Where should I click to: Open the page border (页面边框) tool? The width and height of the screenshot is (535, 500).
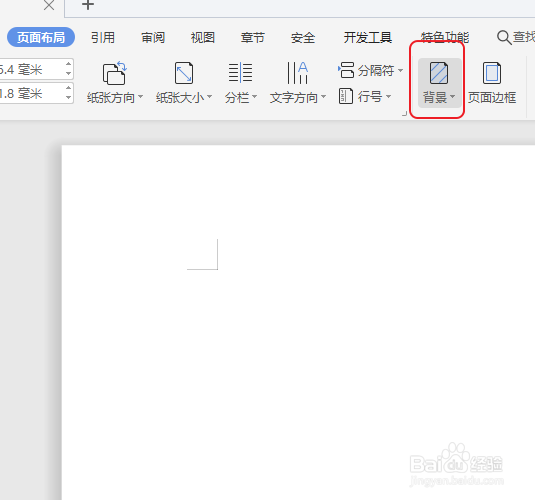tap(492, 83)
